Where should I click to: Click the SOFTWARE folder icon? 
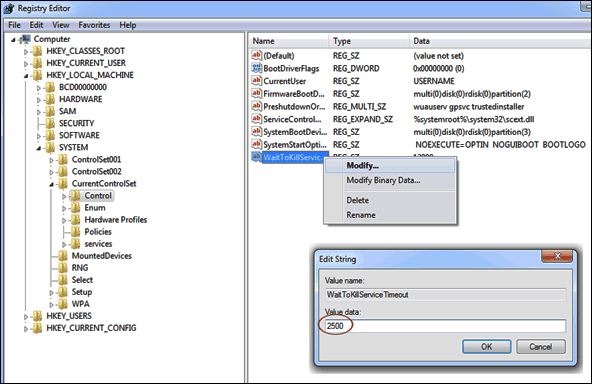(x=50, y=136)
